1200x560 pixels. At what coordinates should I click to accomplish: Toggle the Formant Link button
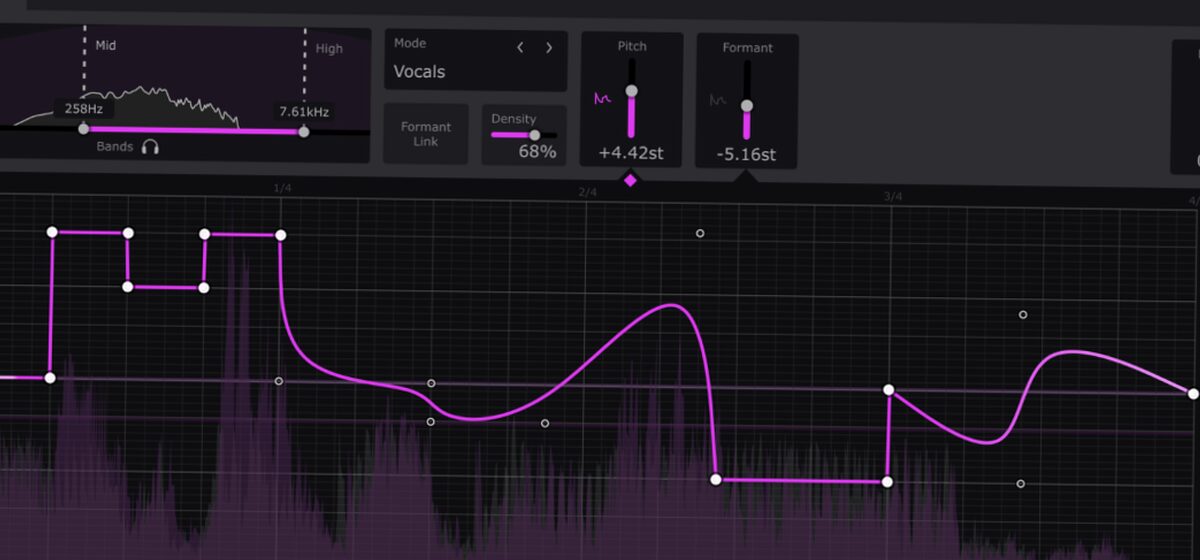425,134
